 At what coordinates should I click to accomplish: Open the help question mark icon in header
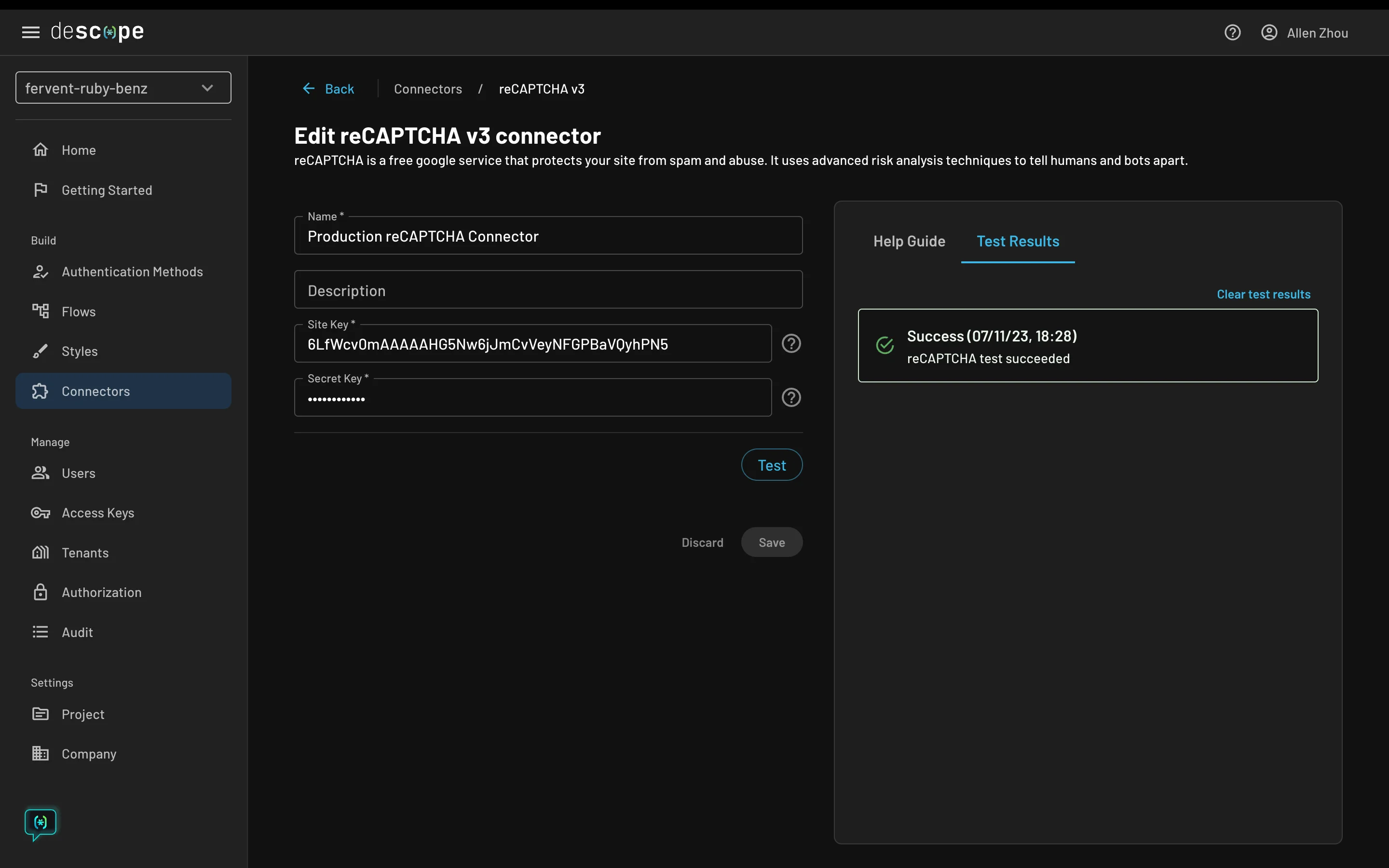(1232, 33)
